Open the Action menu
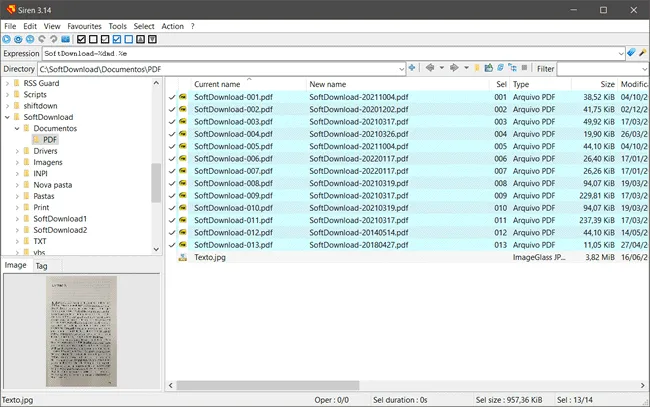The image size is (650, 407). pos(172,26)
